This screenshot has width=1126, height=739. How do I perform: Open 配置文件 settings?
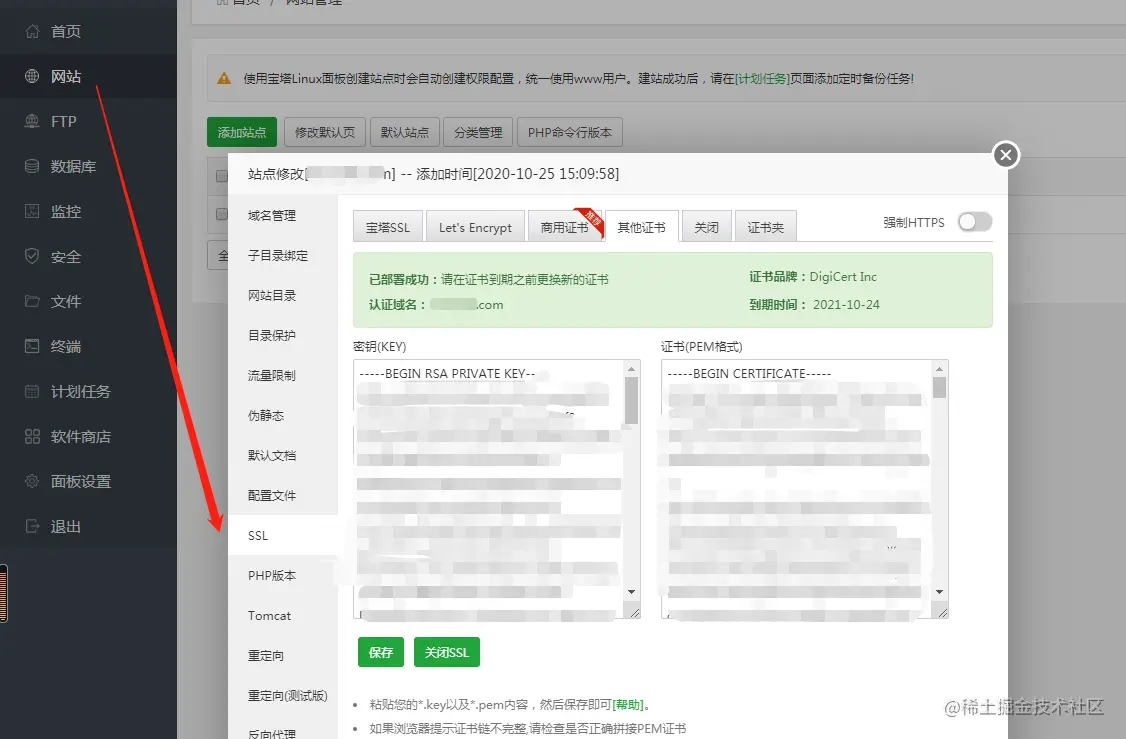pos(271,496)
